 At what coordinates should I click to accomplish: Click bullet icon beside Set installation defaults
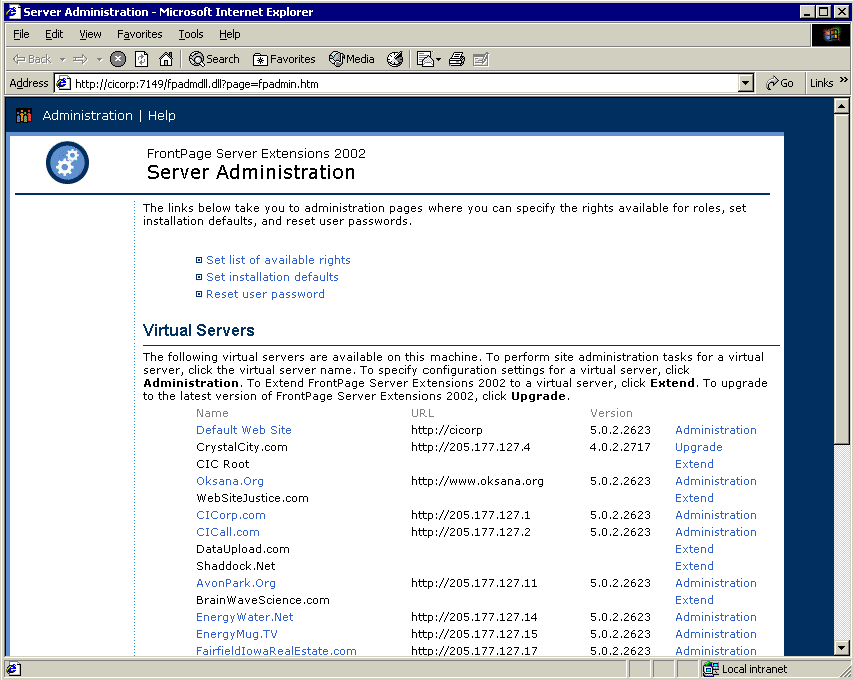pos(199,277)
